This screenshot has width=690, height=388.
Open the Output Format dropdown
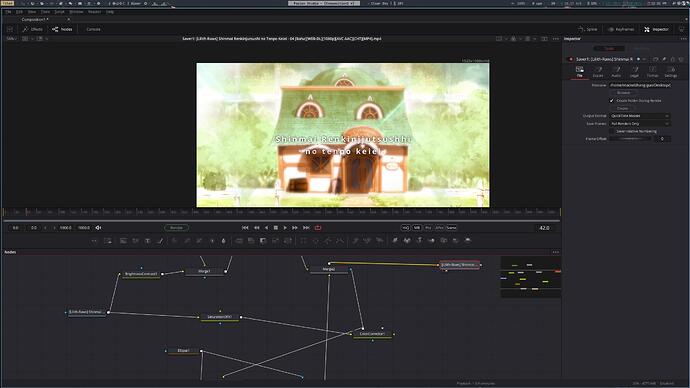pos(640,116)
